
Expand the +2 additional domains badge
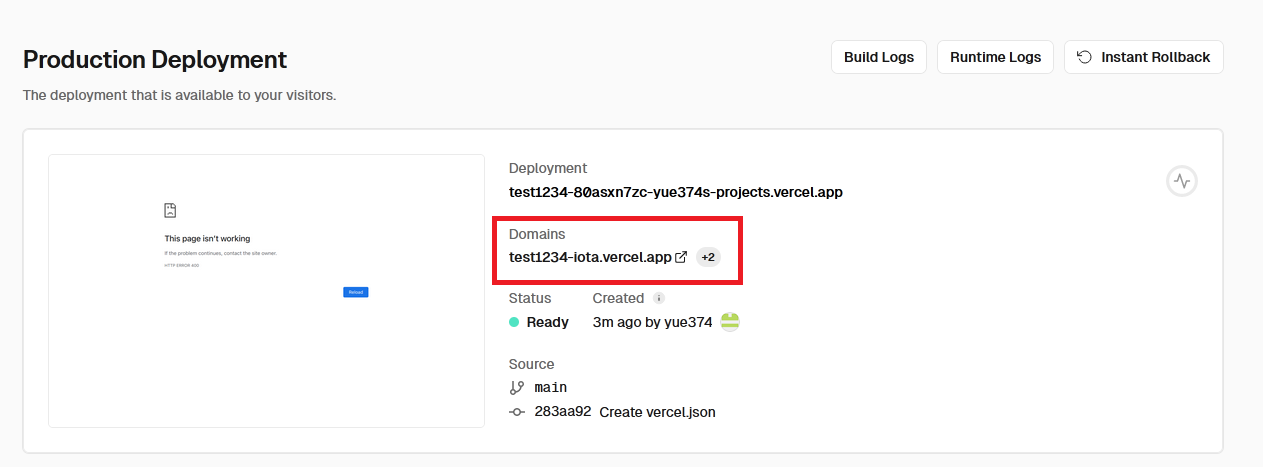point(708,257)
